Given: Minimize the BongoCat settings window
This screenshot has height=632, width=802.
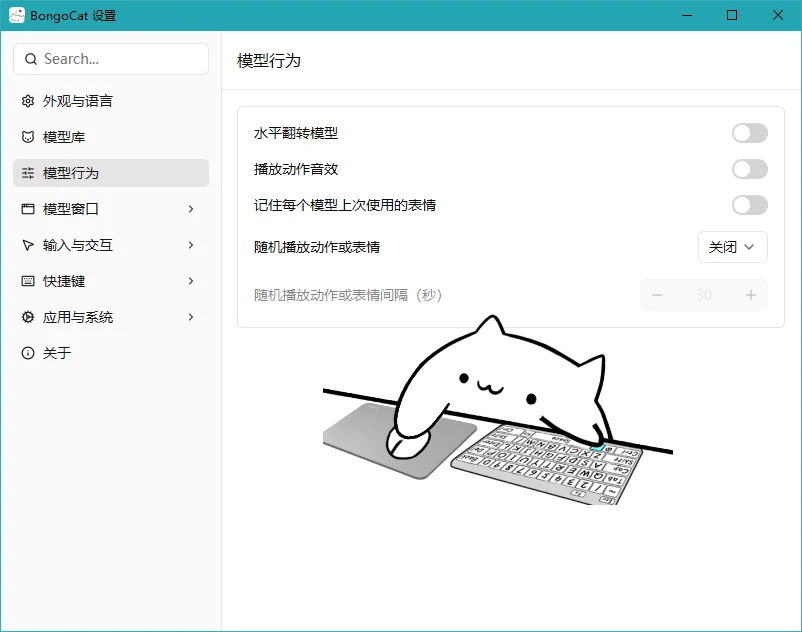Looking at the screenshot, I should point(687,15).
